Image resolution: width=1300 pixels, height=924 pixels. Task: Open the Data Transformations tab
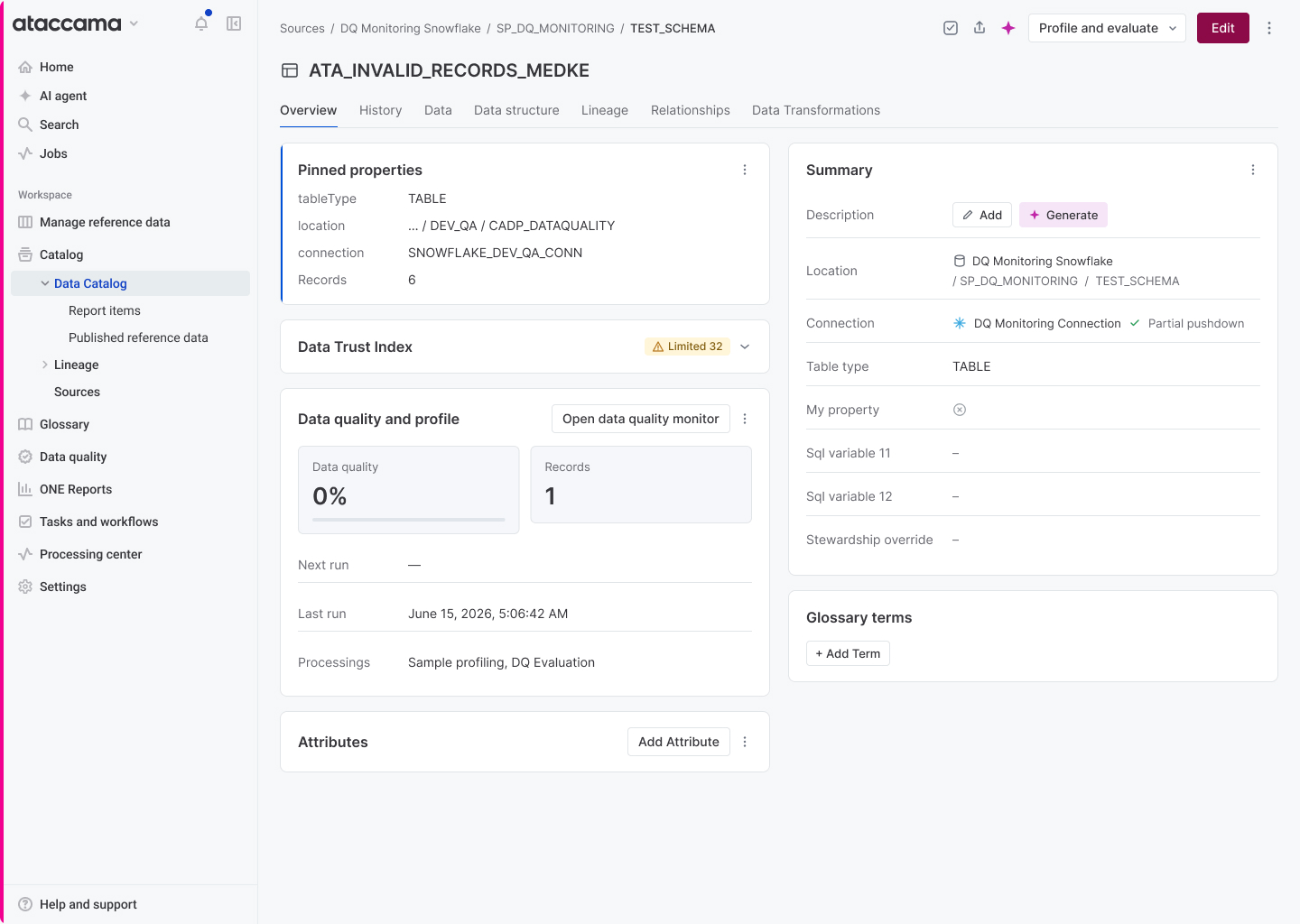click(816, 110)
